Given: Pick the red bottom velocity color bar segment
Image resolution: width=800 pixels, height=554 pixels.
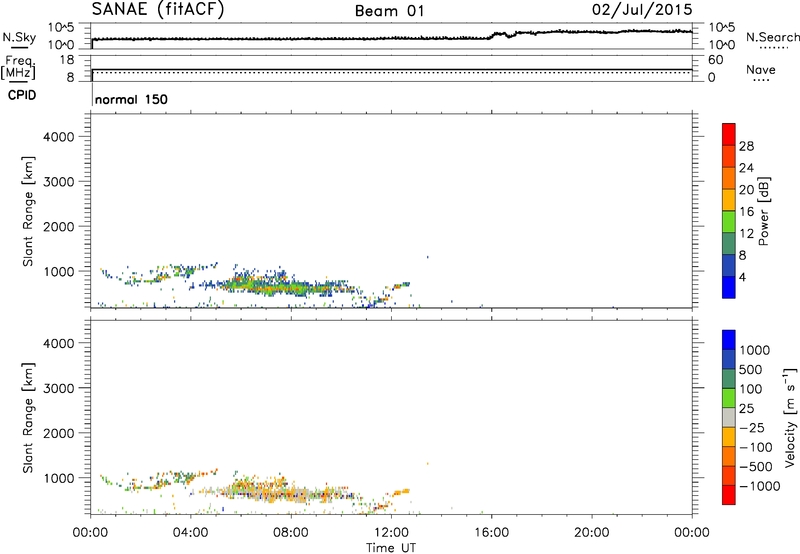Looking at the screenshot, I should [729, 495].
